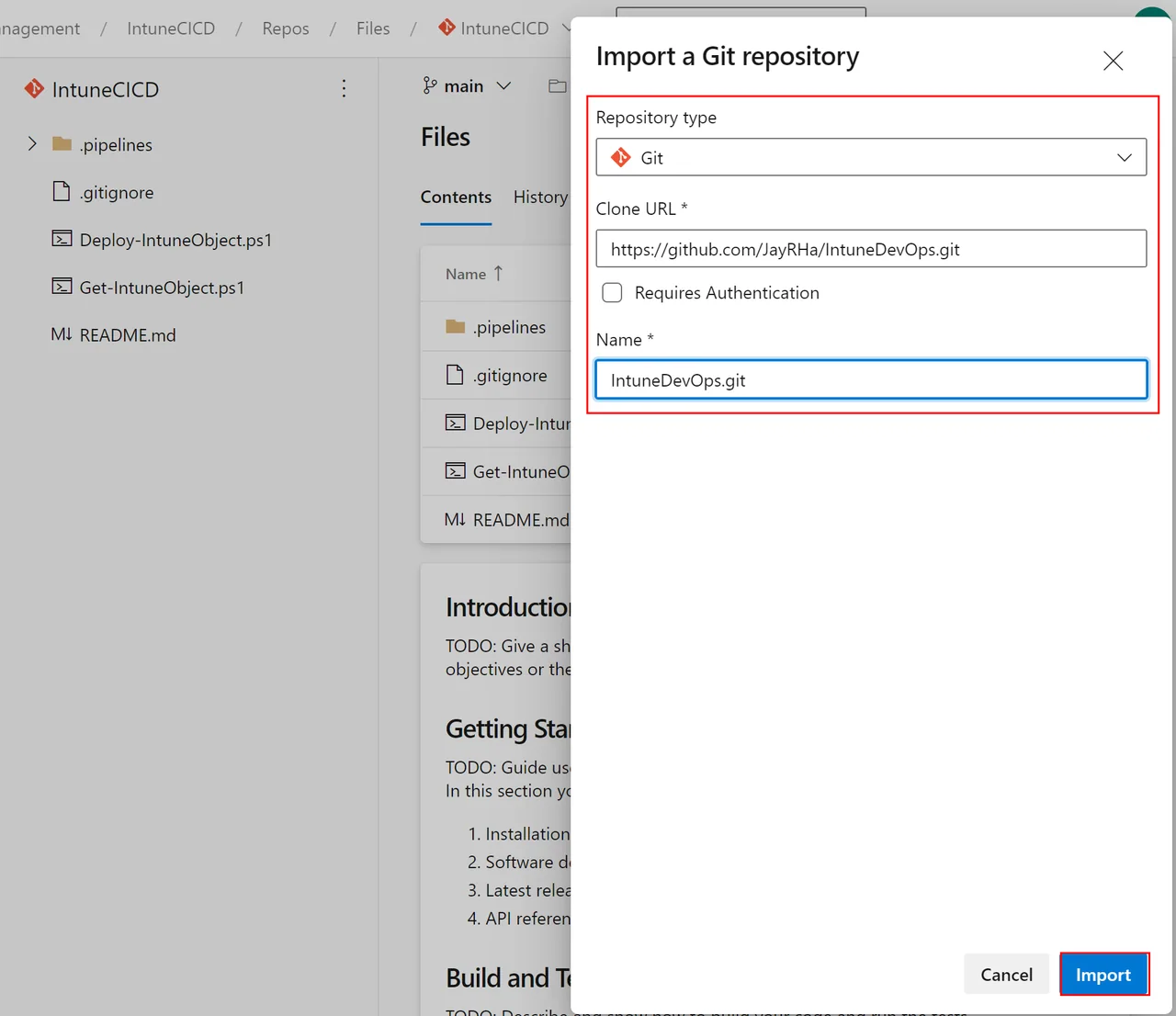
Task: Click the Get-IntuneO script icon in file list
Action: pyautogui.click(x=455, y=470)
